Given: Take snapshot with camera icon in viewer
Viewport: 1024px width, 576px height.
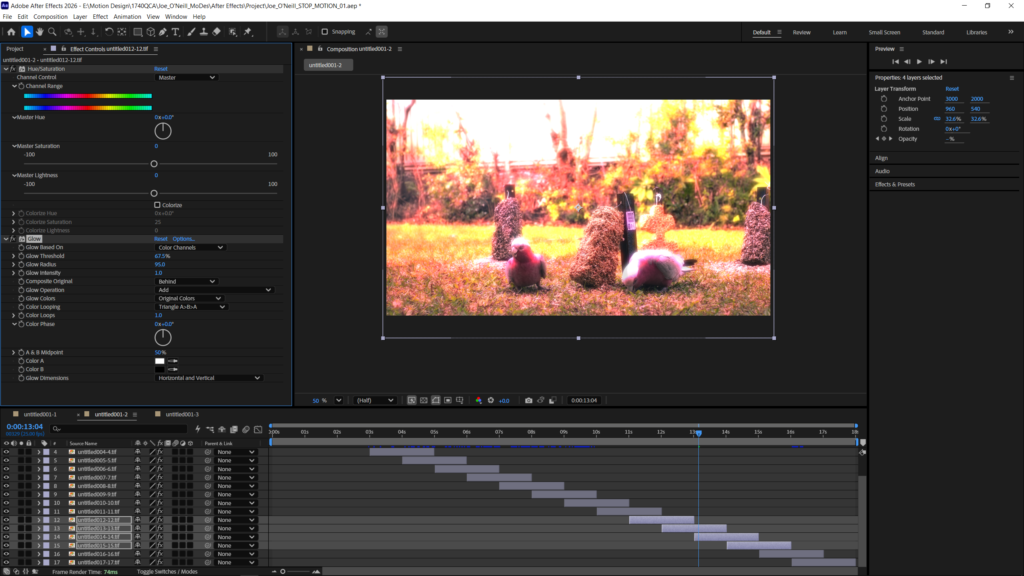Looking at the screenshot, I should click(528, 400).
